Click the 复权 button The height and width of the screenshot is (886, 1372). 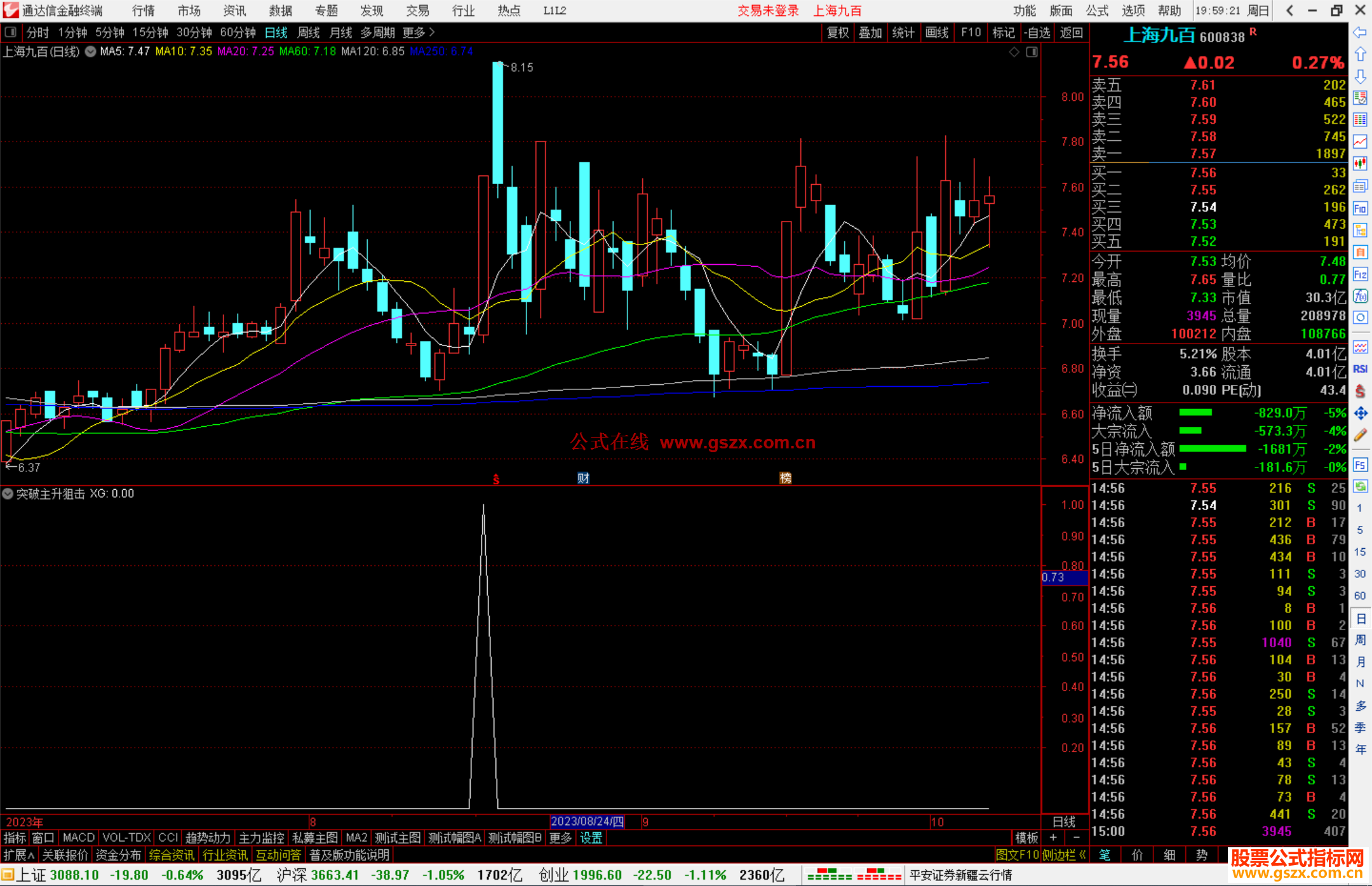pyautogui.click(x=838, y=32)
